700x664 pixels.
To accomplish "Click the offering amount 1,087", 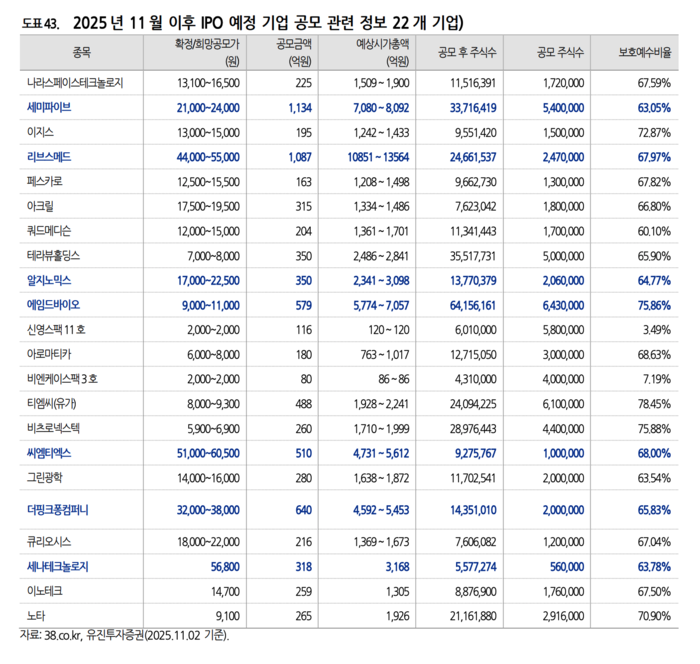I will click(x=300, y=157).
